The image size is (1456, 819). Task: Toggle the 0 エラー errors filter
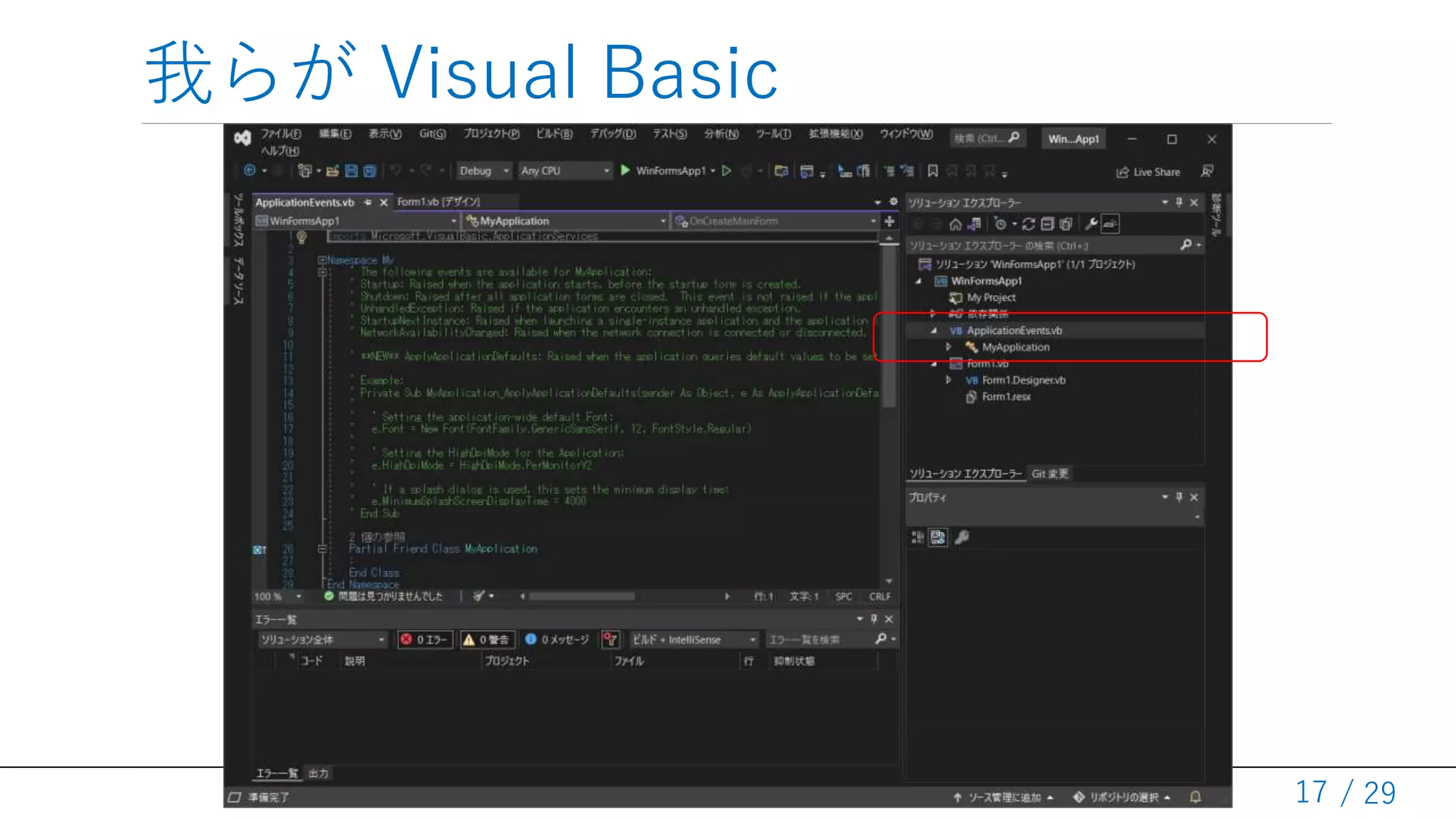[425, 640]
